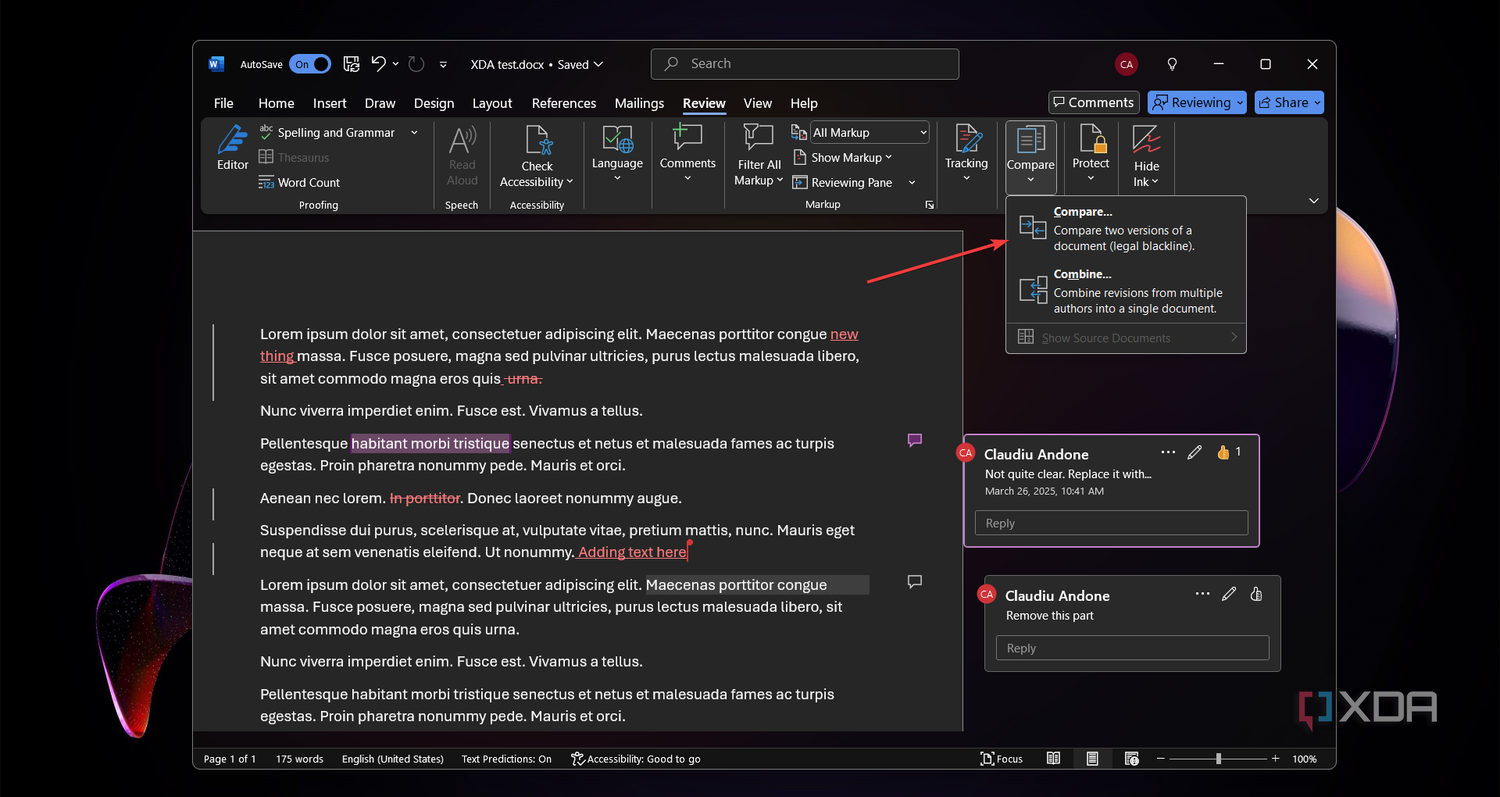Open Filter All Markup
1500x797 pixels.
(x=759, y=156)
